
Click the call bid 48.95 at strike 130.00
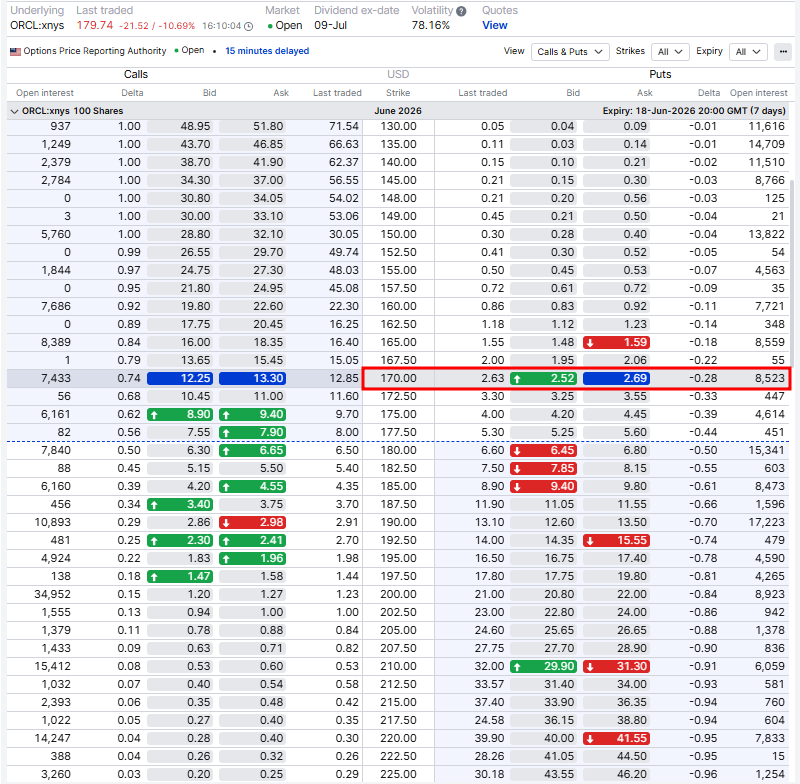click(x=180, y=127)
